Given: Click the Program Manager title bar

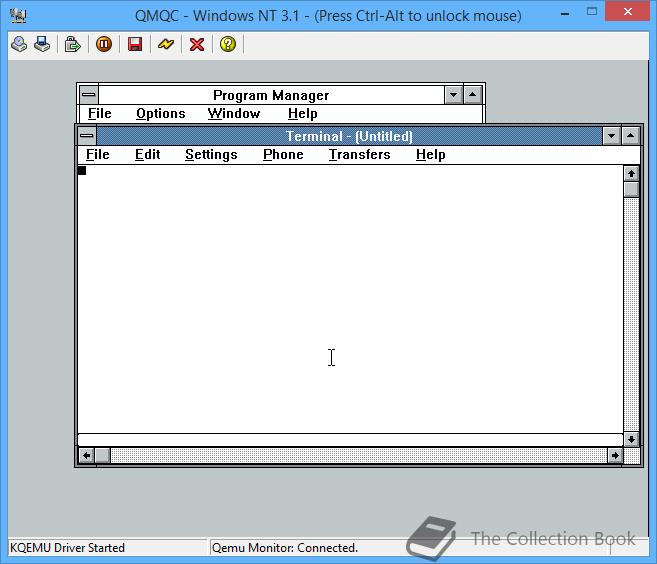Looking at the screenshot, I should [x=271, y=95].
